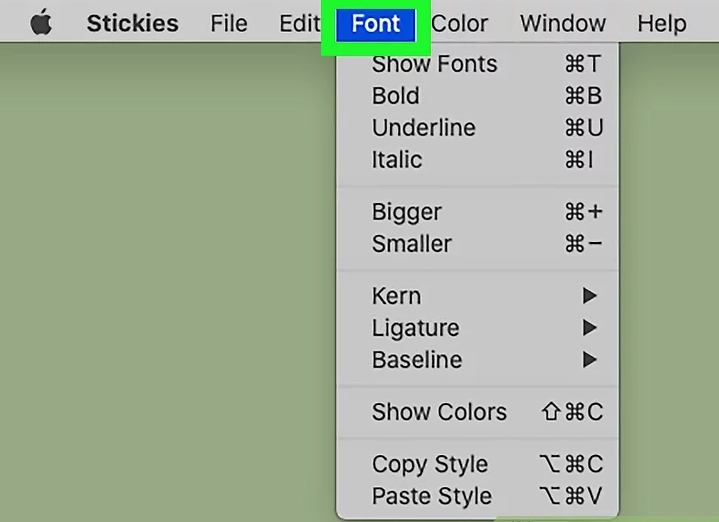This screenshot has height=522, width=719.
Task: Select the Copy Style menu item
Action: (x=430, y=464)
